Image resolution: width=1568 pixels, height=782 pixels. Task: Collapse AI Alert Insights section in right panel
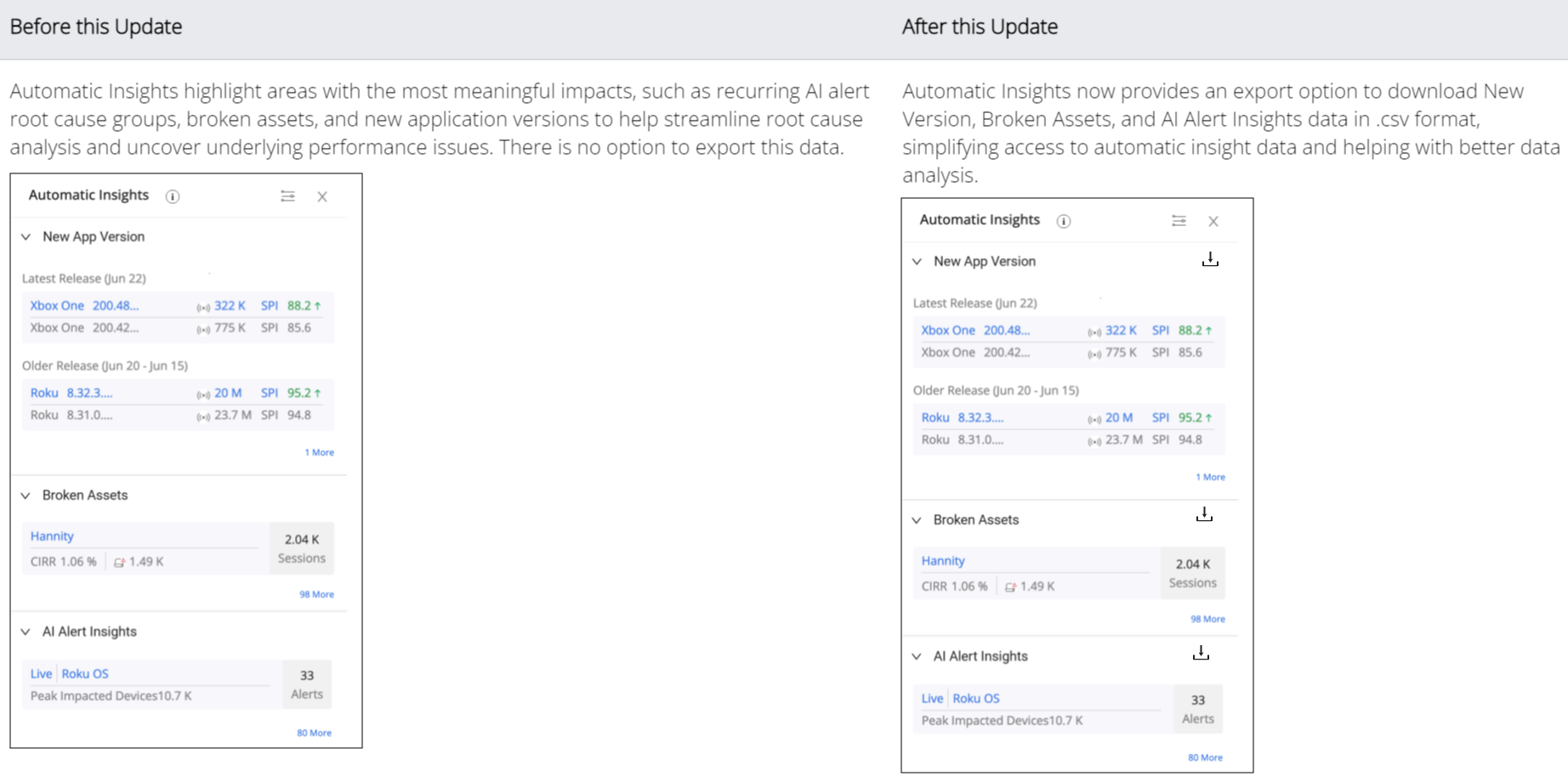click(x=917, y=656)
